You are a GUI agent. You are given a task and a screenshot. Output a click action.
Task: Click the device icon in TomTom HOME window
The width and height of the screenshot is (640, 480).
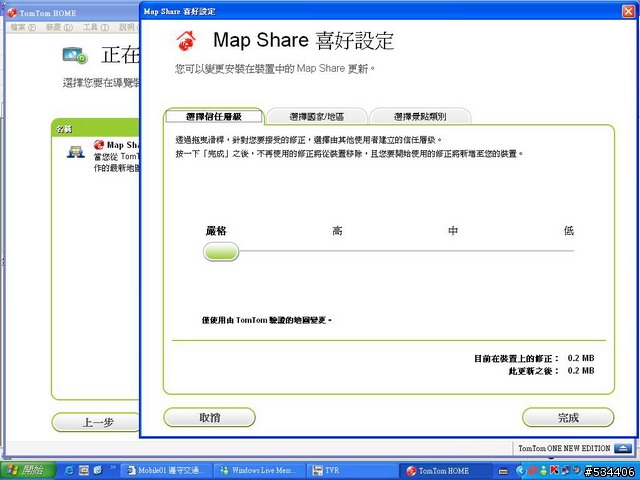pos(75,55)
